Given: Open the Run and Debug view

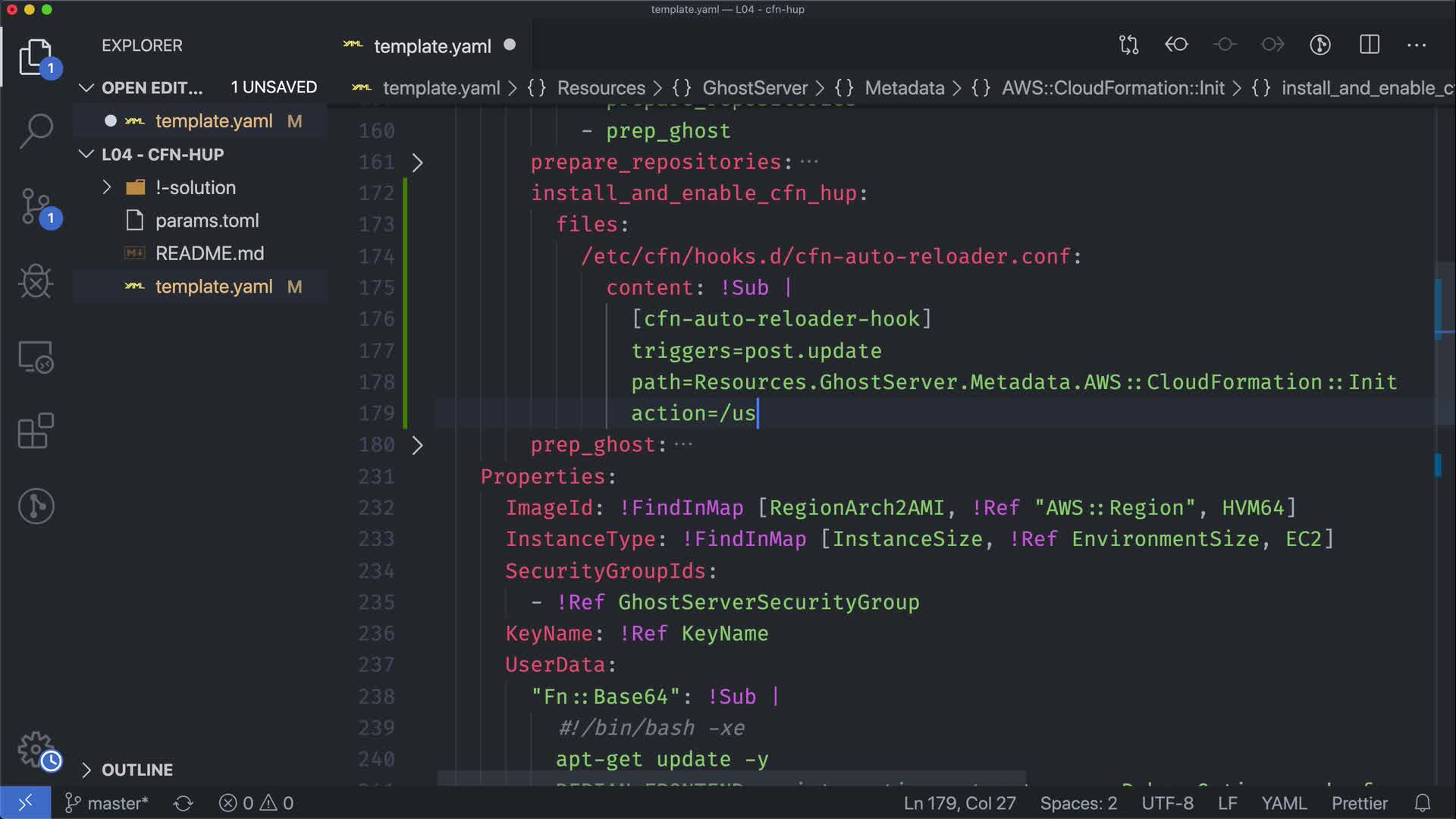Looking at the screenshot, I should point(36,281).
